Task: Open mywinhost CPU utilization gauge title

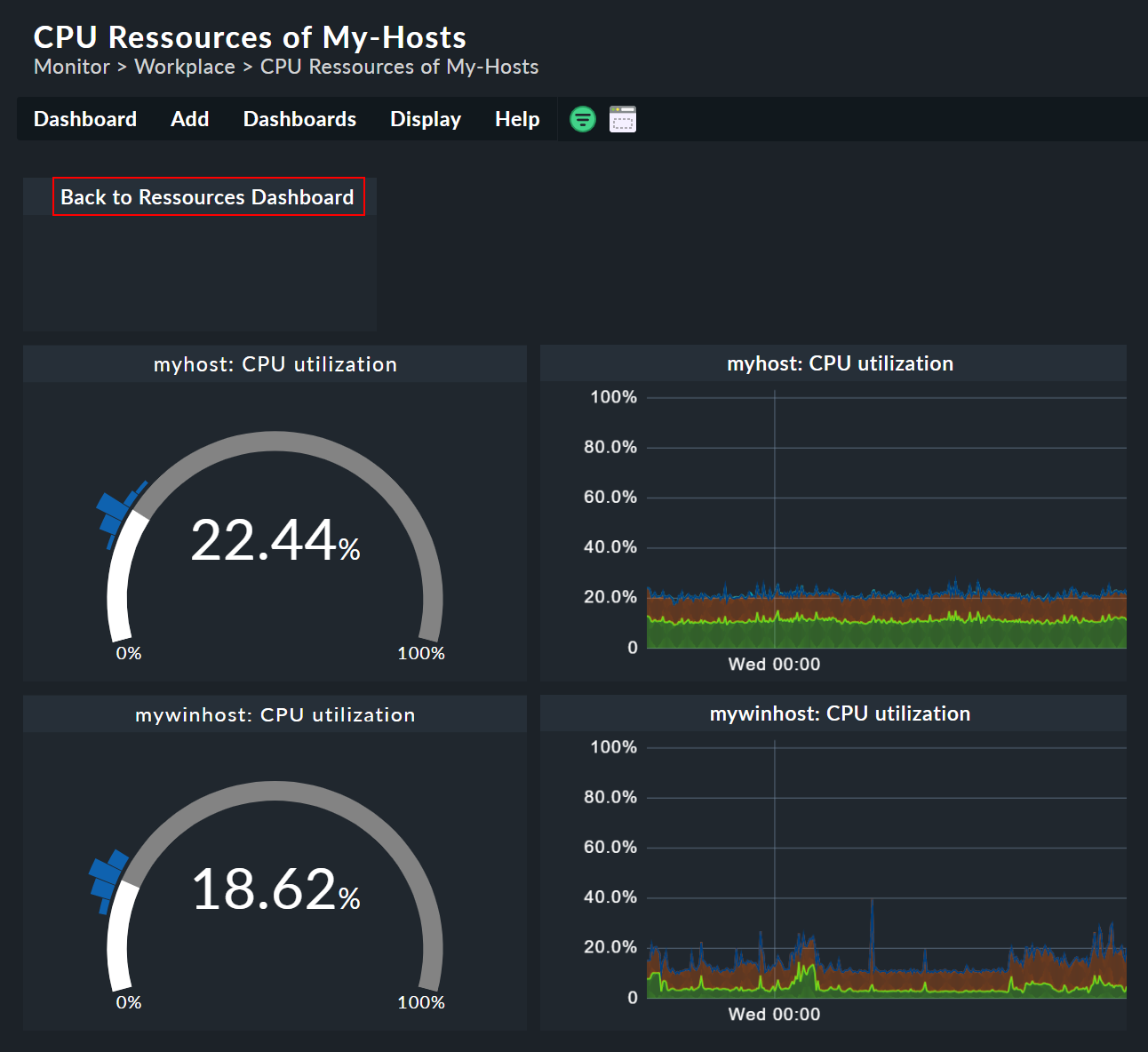Action: (275, 714)
